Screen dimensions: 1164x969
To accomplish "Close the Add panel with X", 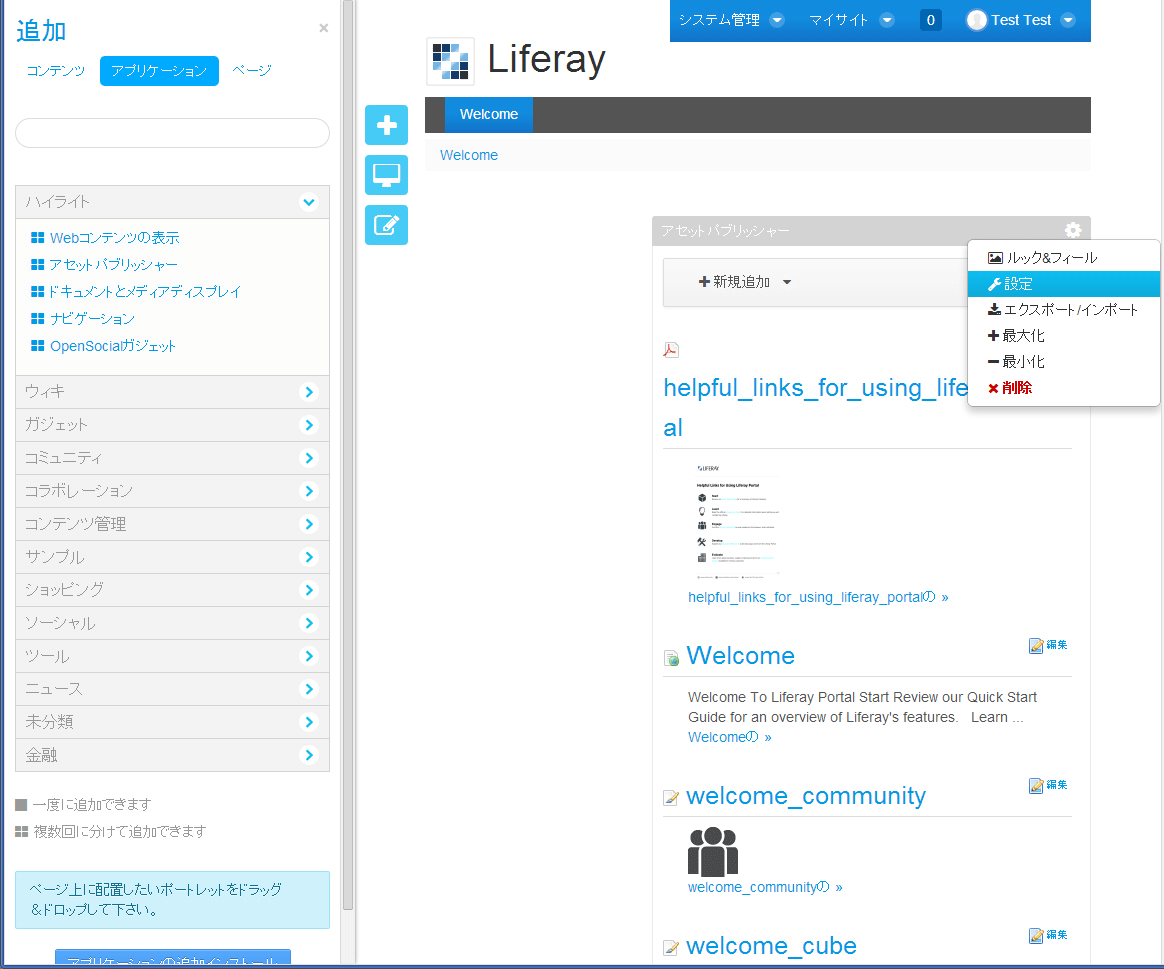I will click(x=324, y=28).
